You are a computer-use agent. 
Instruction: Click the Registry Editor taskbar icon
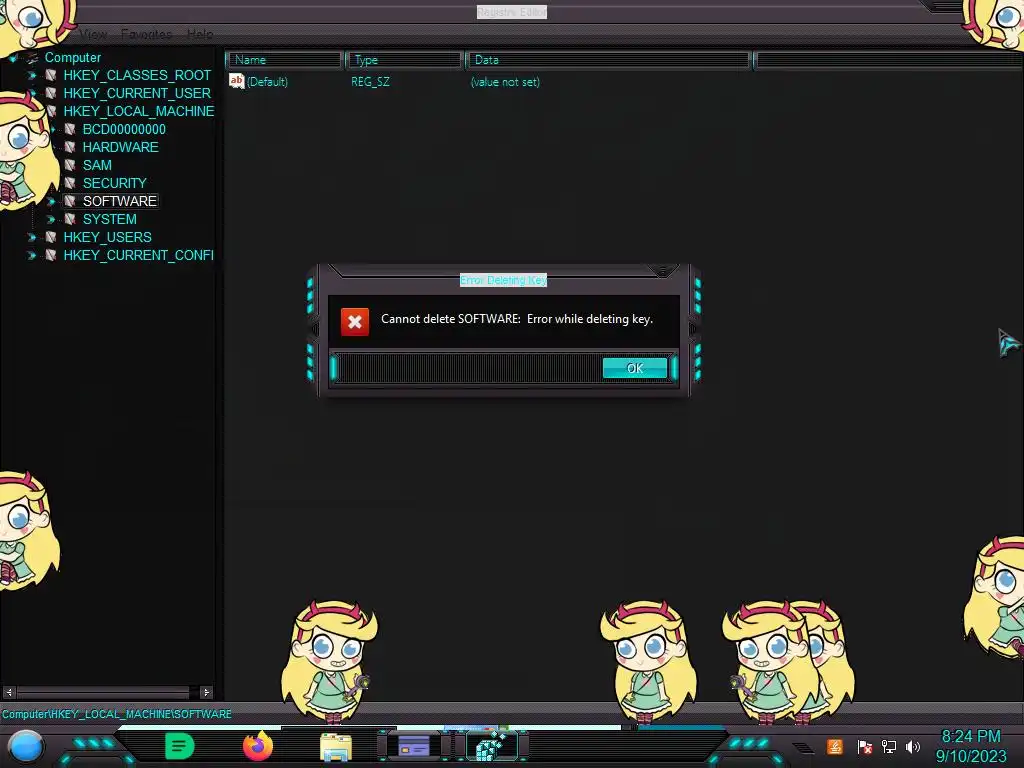pyautogui.click(x=492, y=746)
